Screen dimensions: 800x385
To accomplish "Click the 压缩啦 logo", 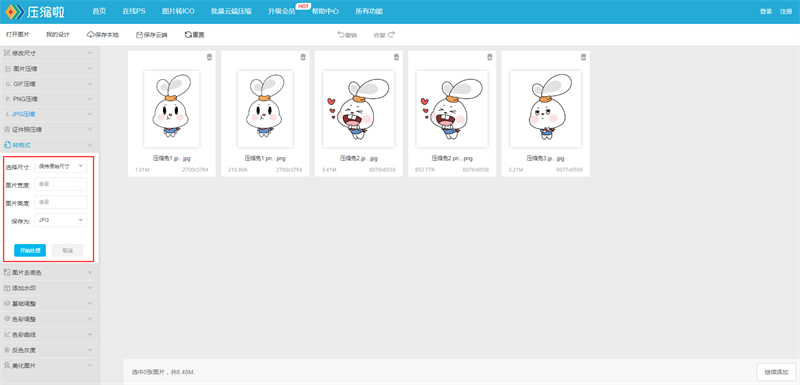I will [34, 11].
